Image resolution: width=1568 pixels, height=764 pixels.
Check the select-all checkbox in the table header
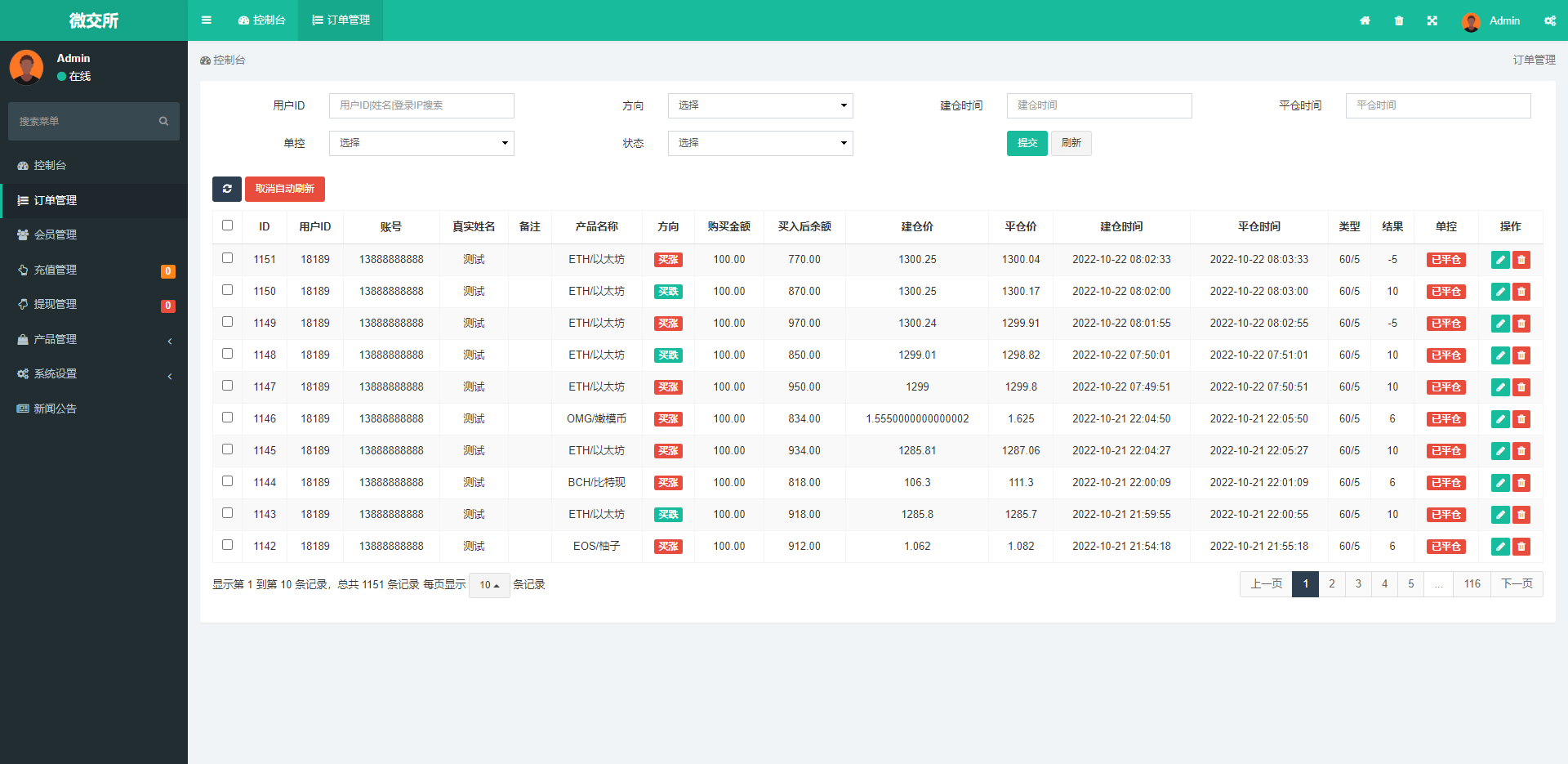tap(227, 226)
